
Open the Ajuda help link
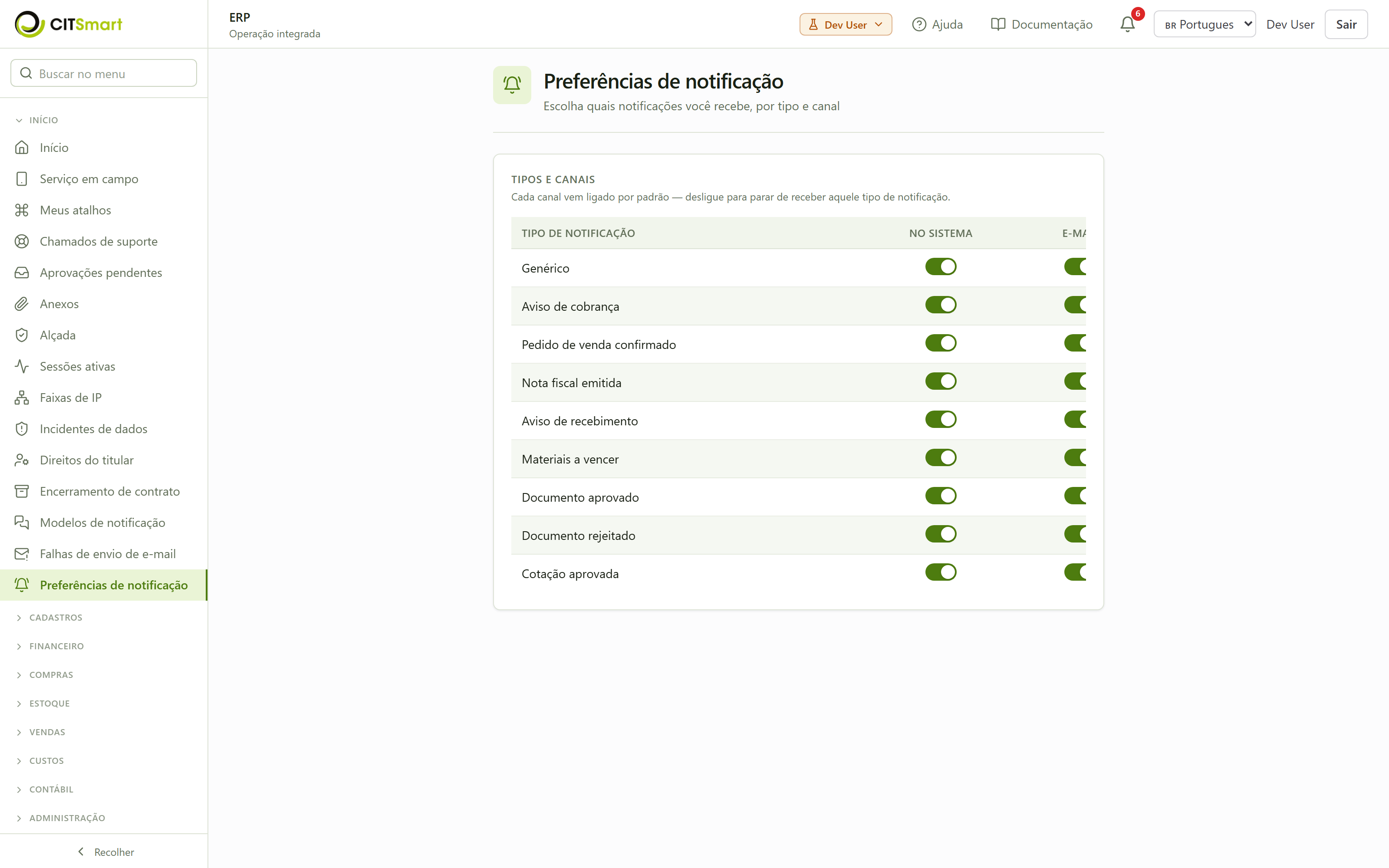pos(937,25)
